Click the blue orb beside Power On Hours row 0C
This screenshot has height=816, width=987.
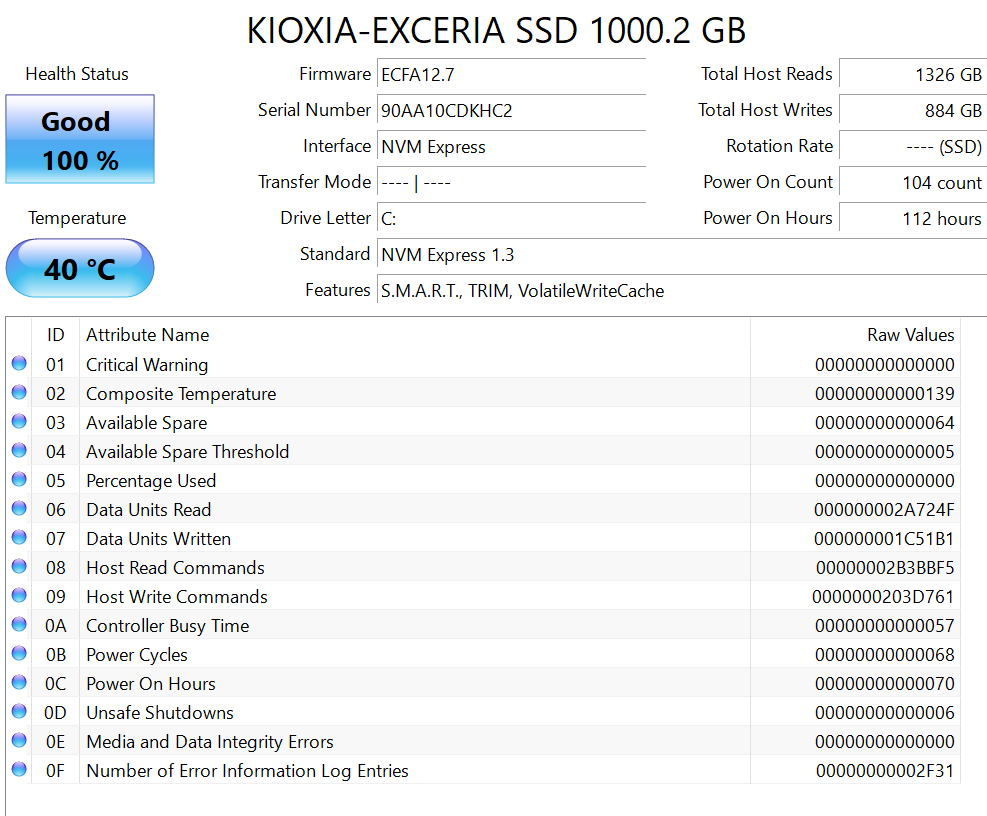pyautogui.click(x=20, y=682)
